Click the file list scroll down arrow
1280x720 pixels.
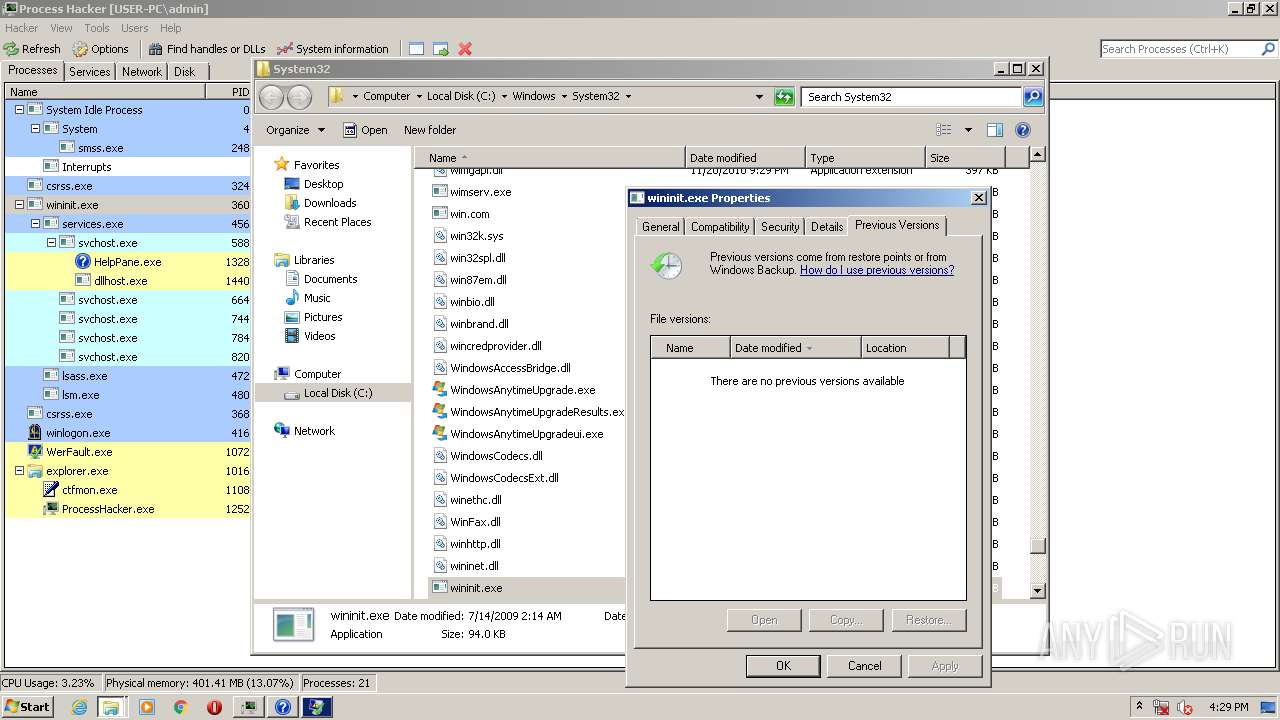click(x=1038, y=590)
